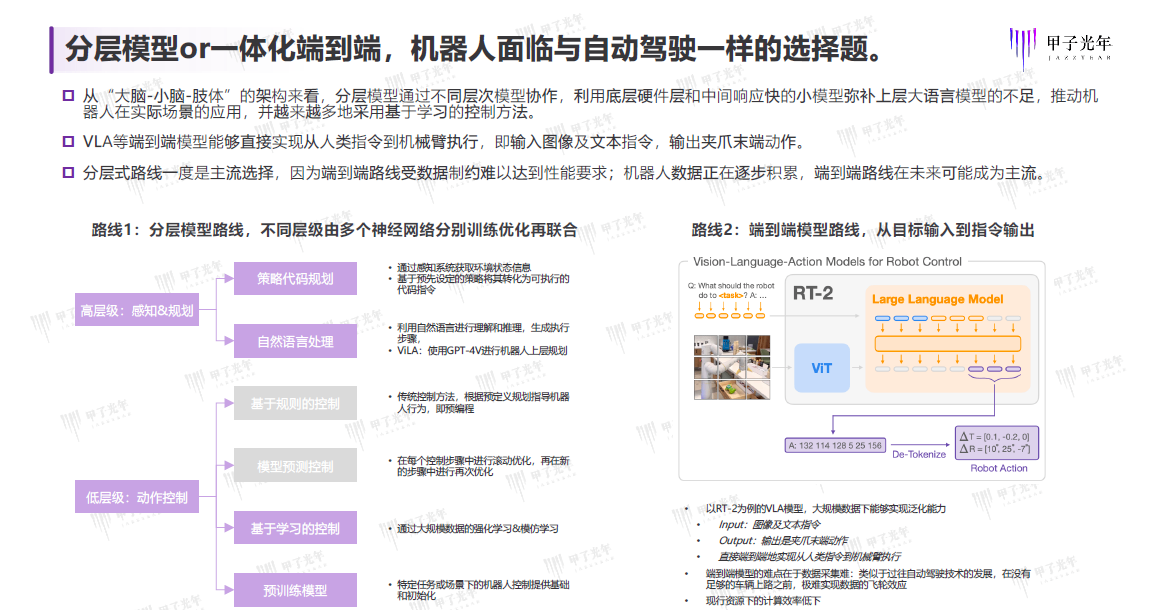Click the grey 基于规则的控制 box
The width and height of the screenshot is (1162, 610).
(295, 404)
